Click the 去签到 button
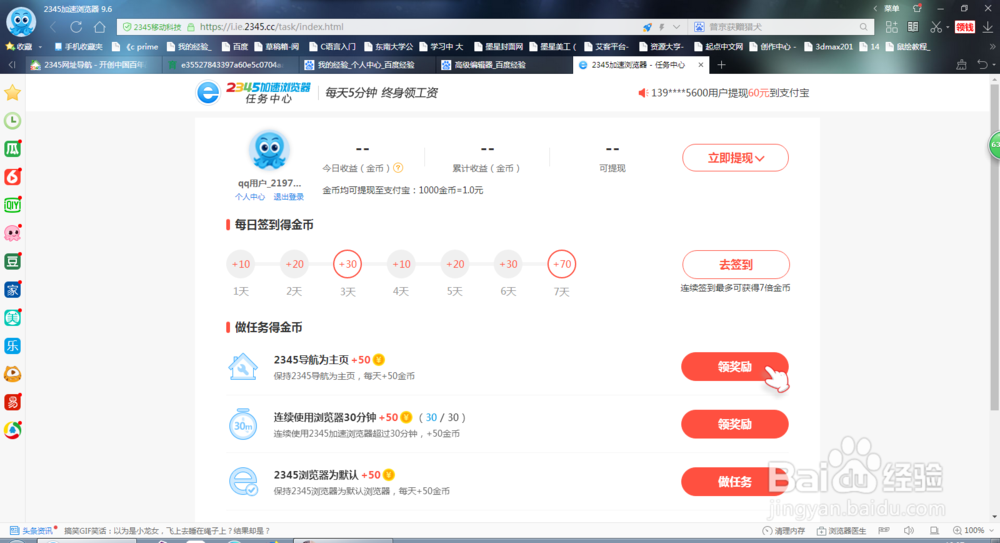Image resolution: width=1000 pixels, height=543 pixels. tap(735, 264)
